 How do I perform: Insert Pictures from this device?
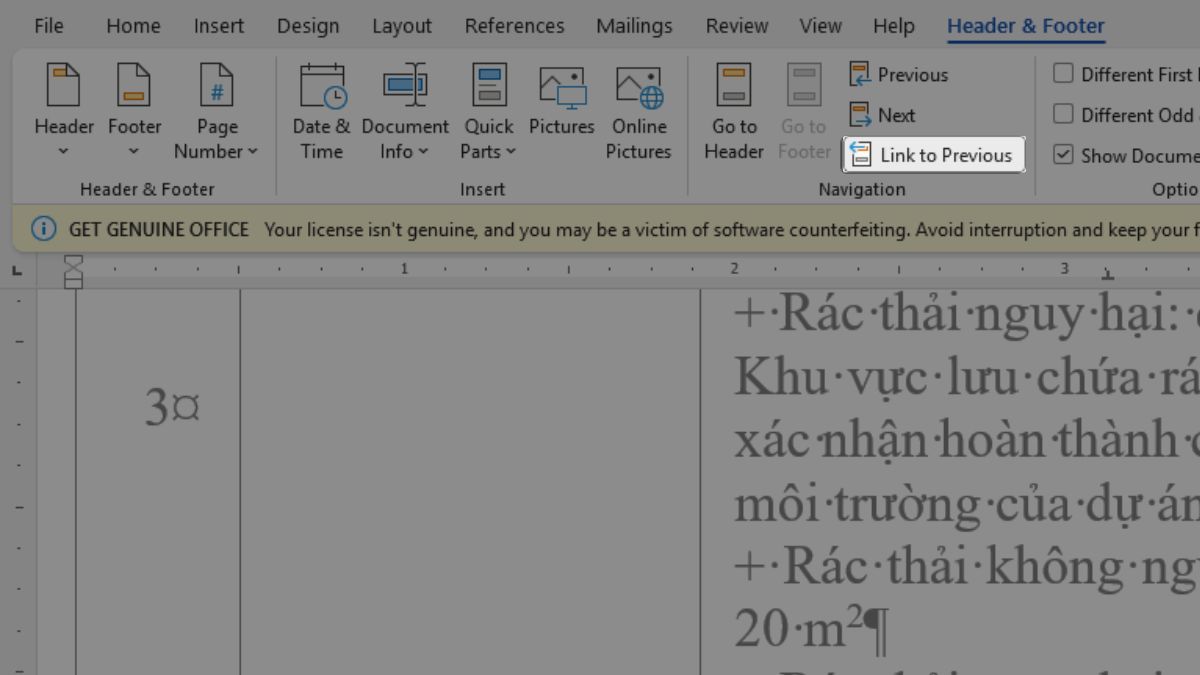[x=562, y=102]
